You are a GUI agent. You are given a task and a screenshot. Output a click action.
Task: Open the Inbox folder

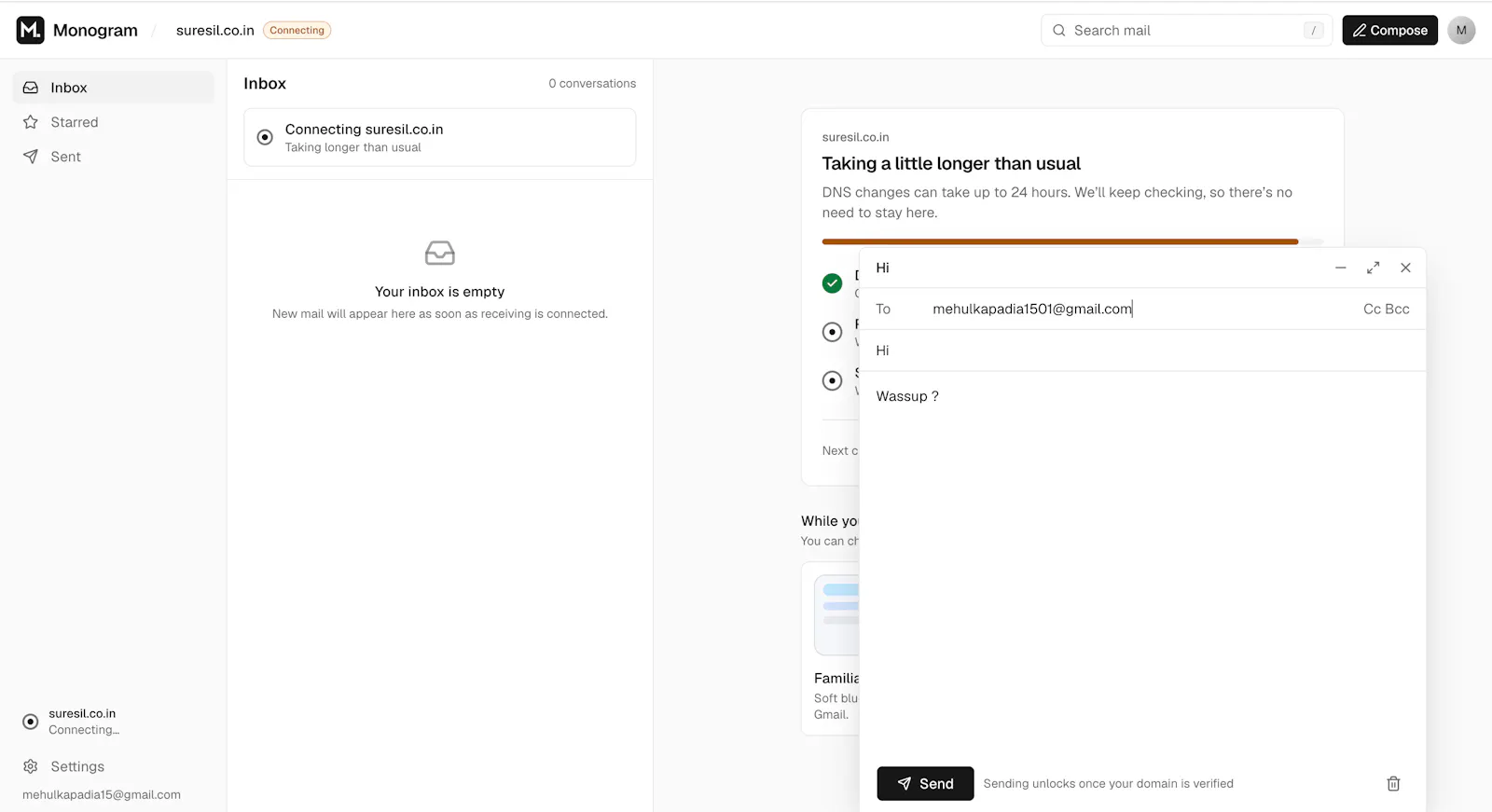tap(113, 88)
